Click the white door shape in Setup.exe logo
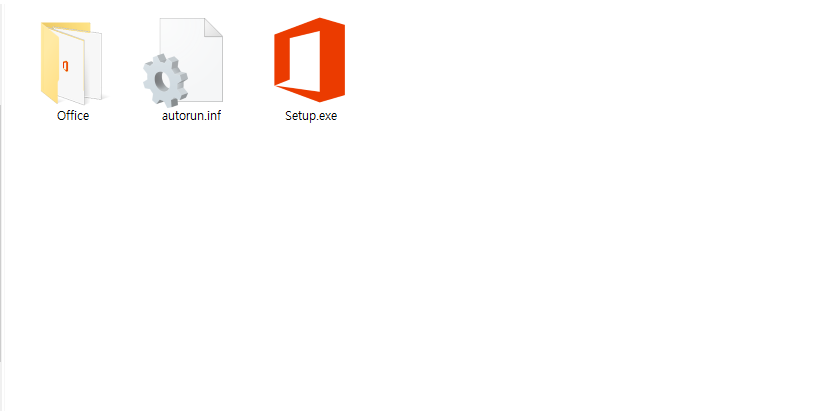This screenshot has height=415, width=820. (302, 60)
